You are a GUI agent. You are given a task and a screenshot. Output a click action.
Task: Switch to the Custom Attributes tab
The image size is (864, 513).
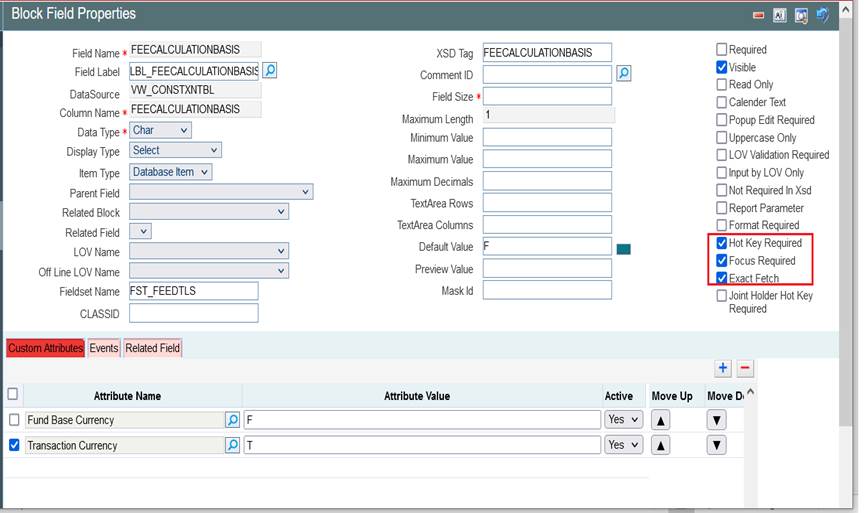[x=45, y=348]
